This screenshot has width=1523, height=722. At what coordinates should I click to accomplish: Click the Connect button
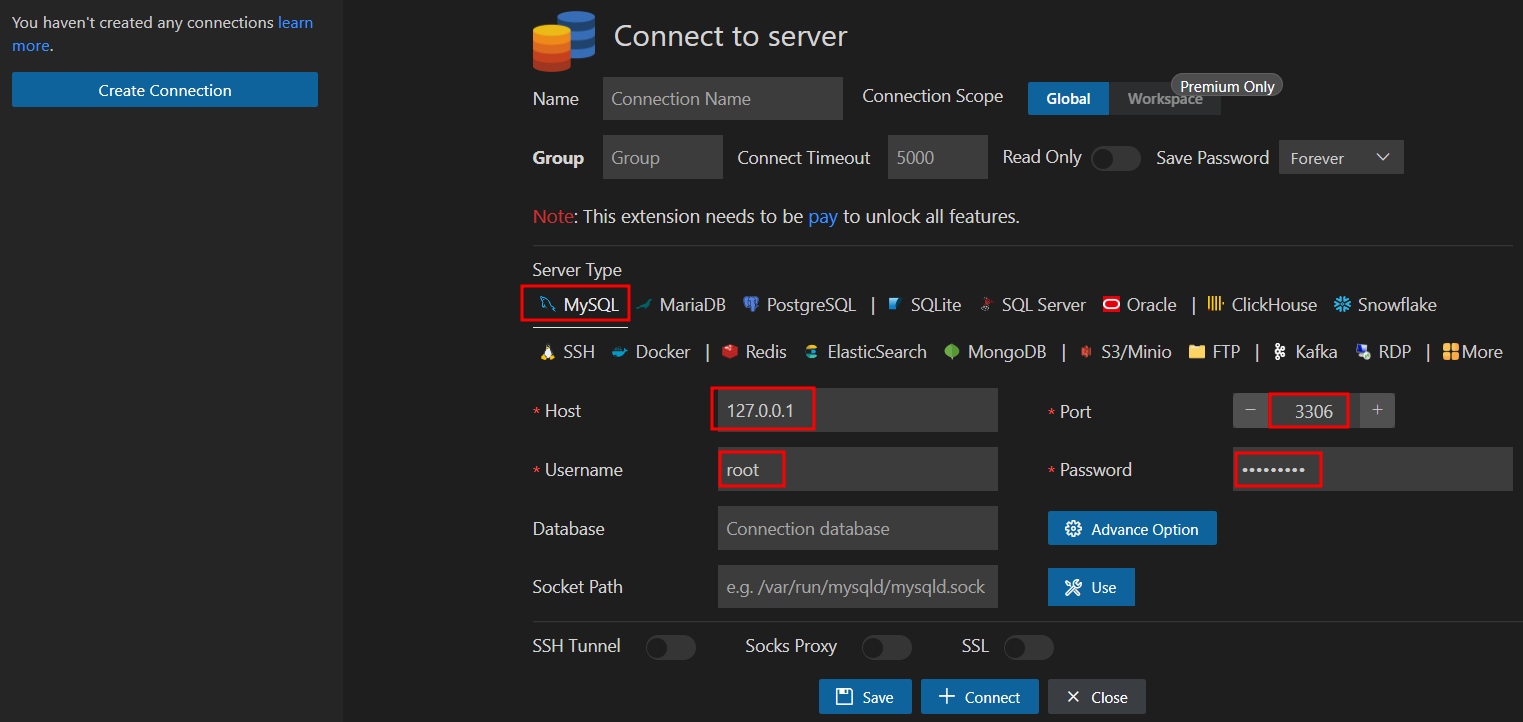click(980, 697)
